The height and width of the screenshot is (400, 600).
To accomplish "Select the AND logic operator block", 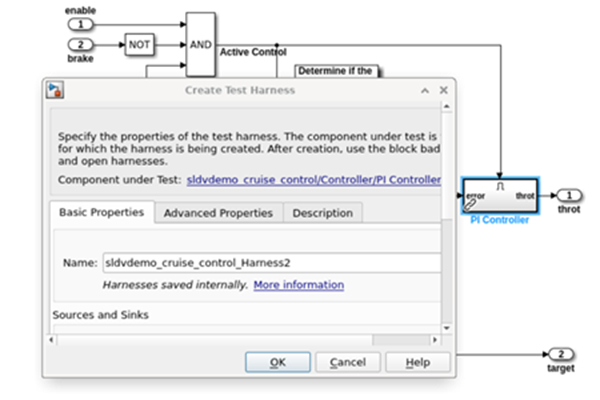I will pyautogui.click(x=201, y=44).
